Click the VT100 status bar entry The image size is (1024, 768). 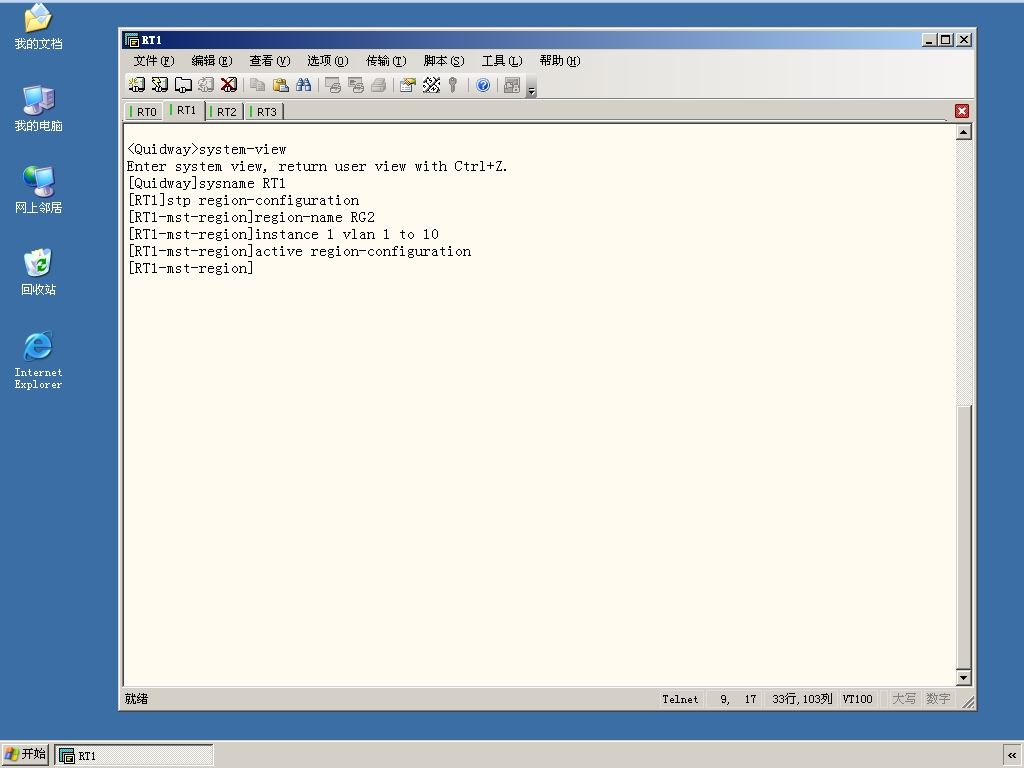(x=857, y=699)
